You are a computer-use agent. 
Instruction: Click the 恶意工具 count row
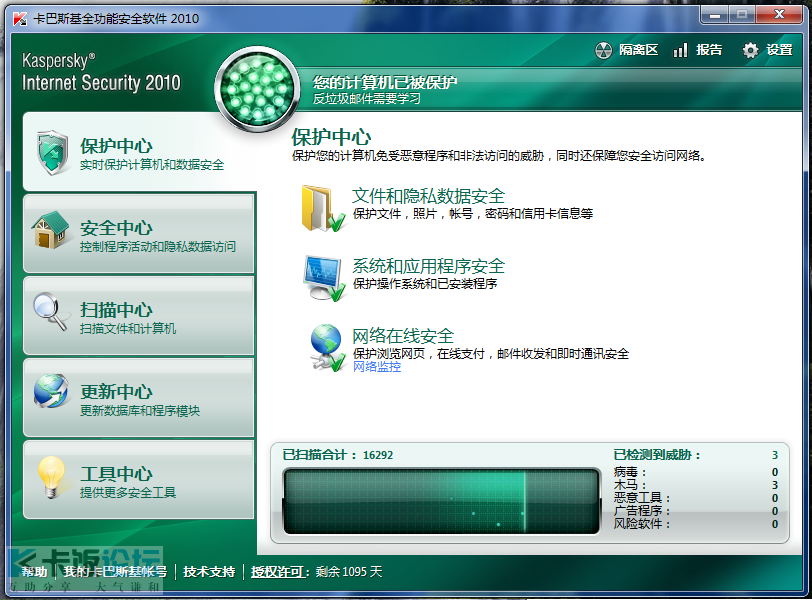(x=695, y=498)
